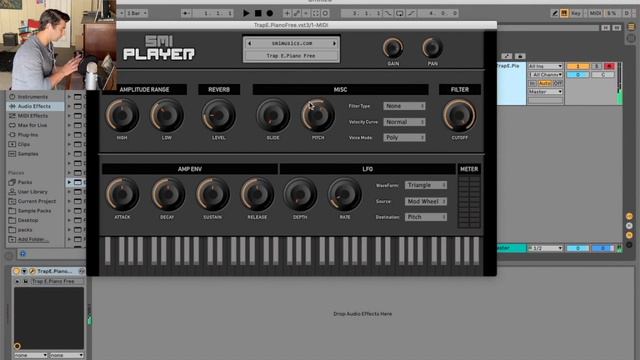Viewport: 640px width, 360px height.
Task: Select Clips in the browser categories
Action: click(x=24, y=144)
